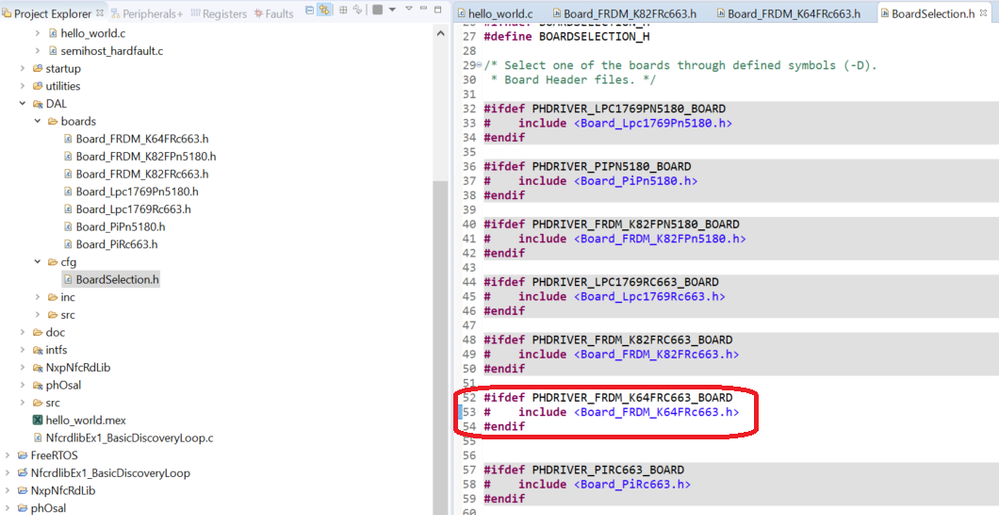Open the Board_FRDM_K82FRc663.h editor tab
This screenshot has width=999, height=515.
point(624,13)
